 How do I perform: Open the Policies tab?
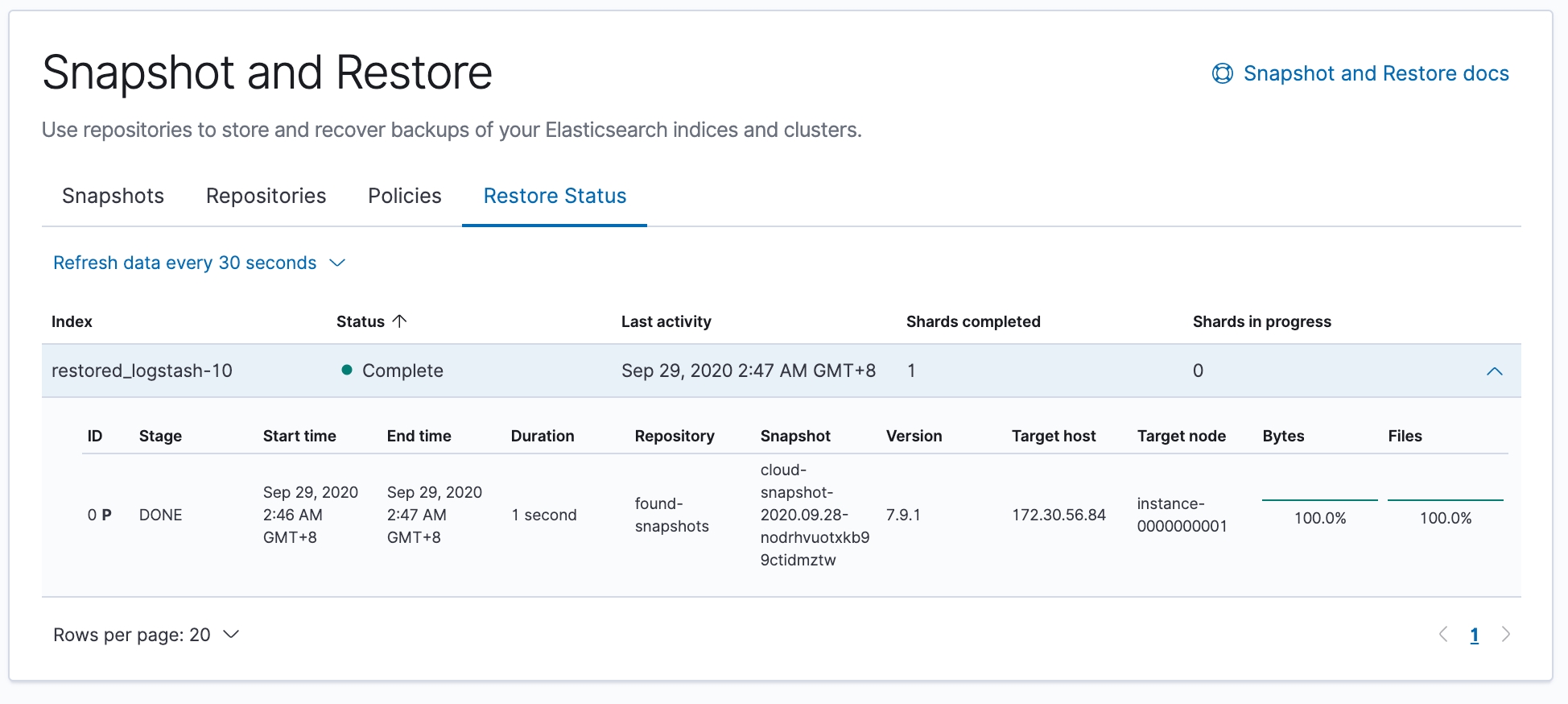[404, 196]
